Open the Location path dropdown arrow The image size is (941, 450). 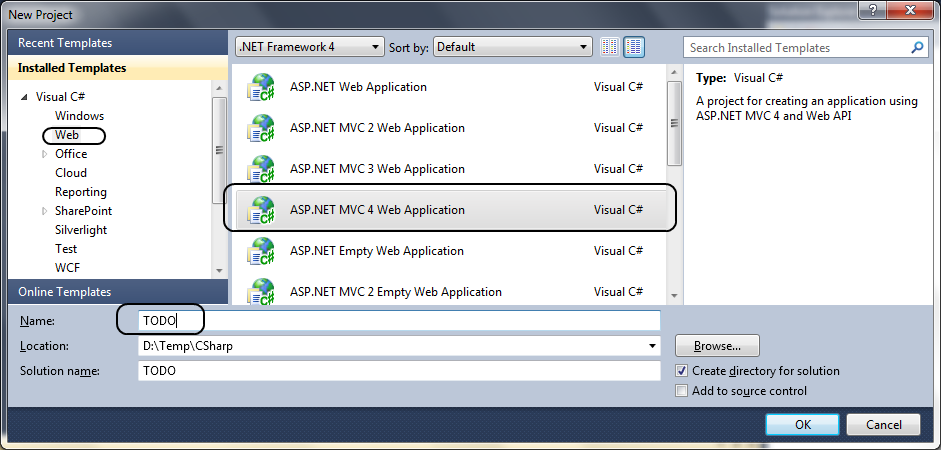[652, 346]
